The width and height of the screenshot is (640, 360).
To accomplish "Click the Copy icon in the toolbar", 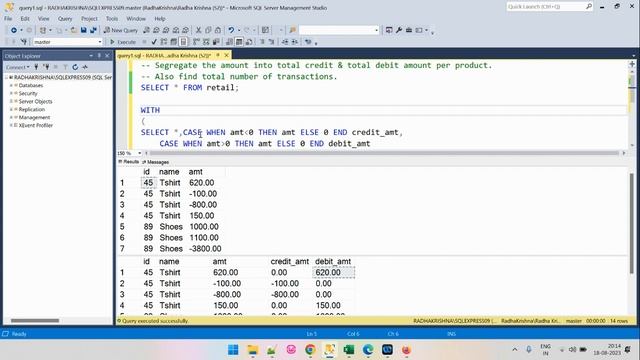I will [208, 30].
